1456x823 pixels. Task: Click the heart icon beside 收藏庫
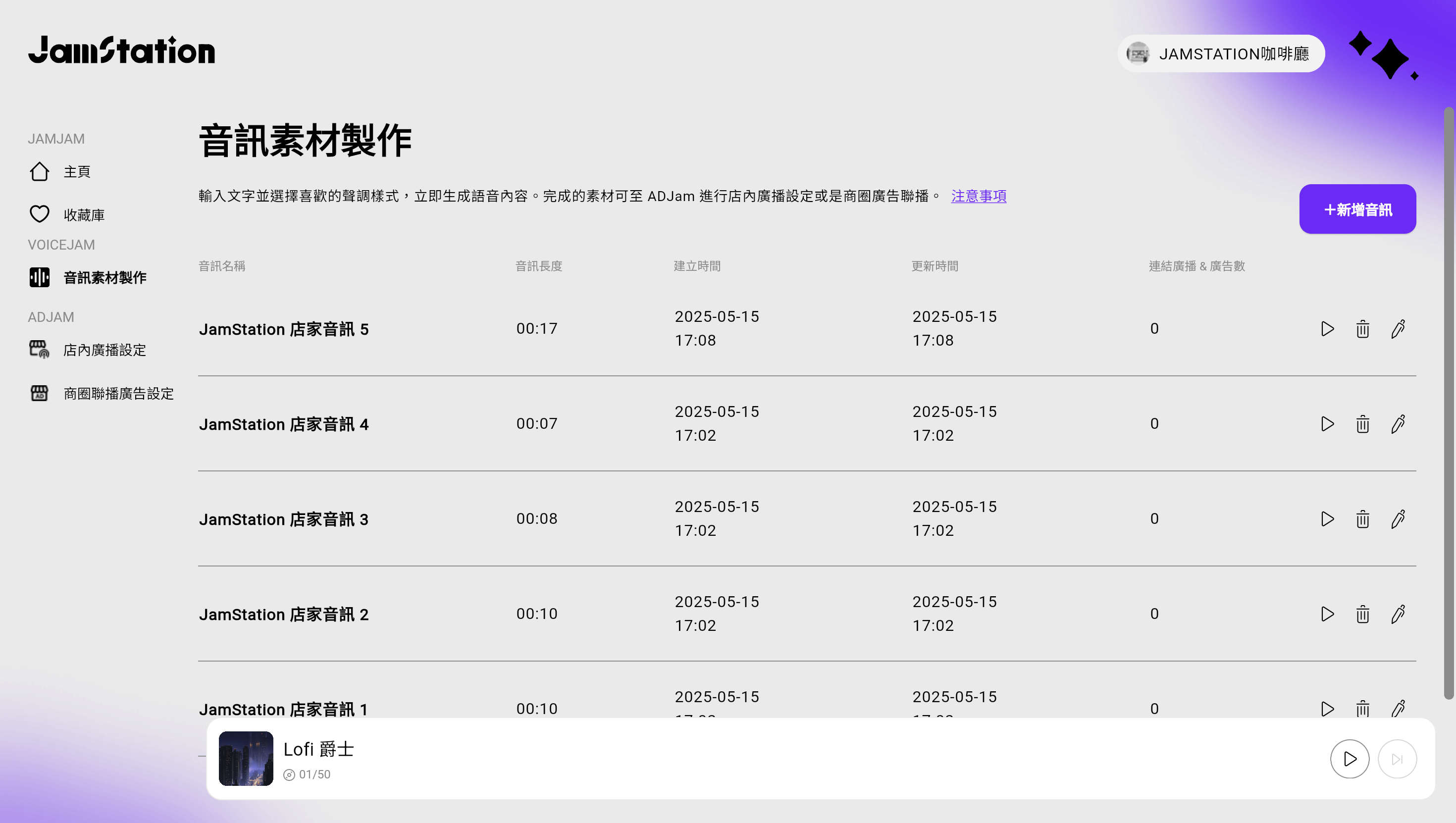[x=40, y=214]
